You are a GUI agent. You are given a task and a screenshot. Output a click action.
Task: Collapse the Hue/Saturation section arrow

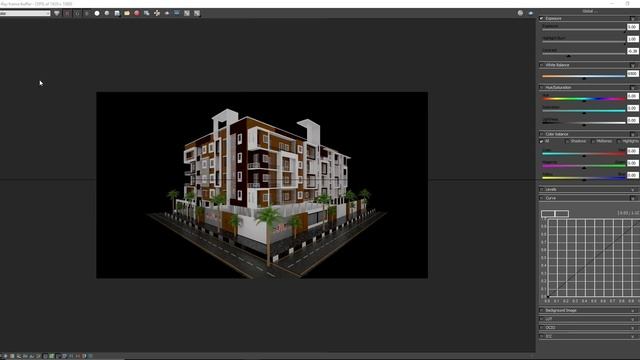point(633,88)
